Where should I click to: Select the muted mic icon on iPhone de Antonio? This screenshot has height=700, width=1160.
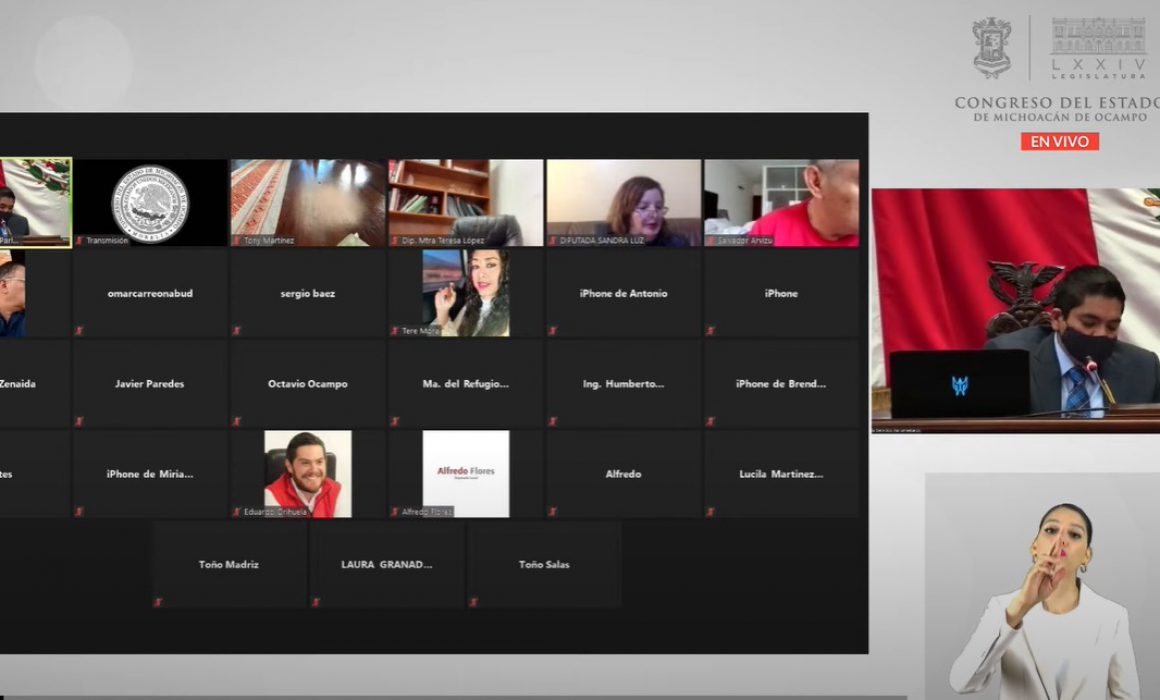coord(553,331)
